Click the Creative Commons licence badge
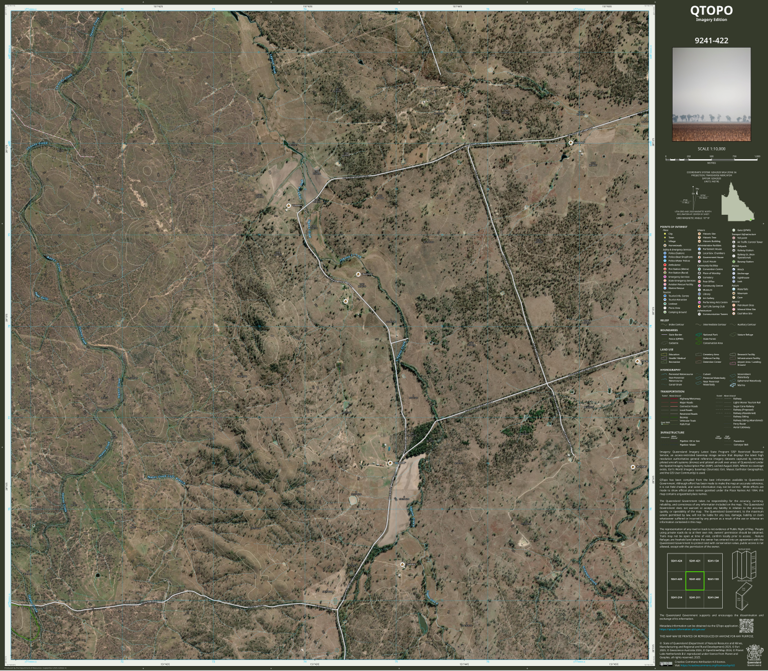 [x=666, y=664]
